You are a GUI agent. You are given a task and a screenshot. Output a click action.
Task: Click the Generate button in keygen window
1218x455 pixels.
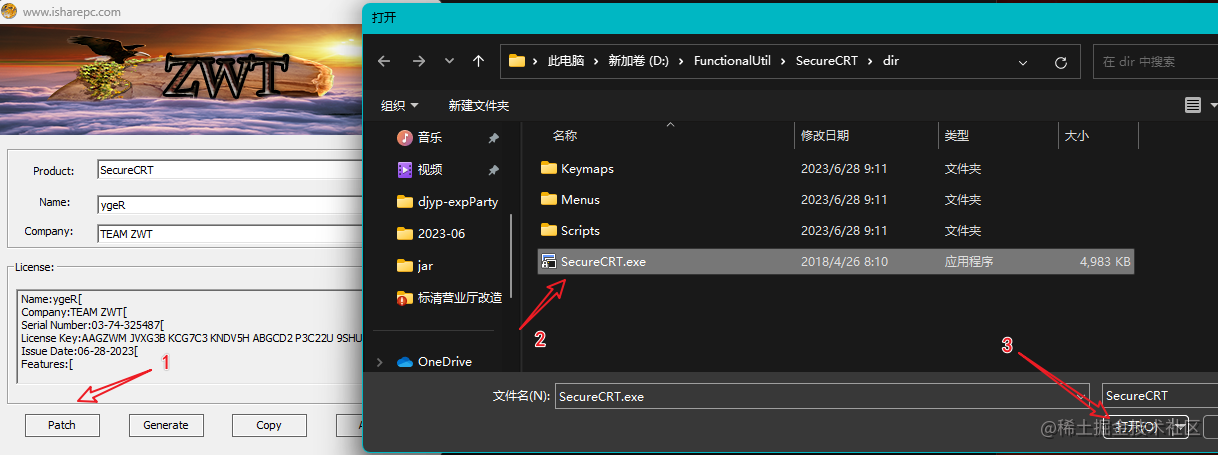click(x=166, y=425)
